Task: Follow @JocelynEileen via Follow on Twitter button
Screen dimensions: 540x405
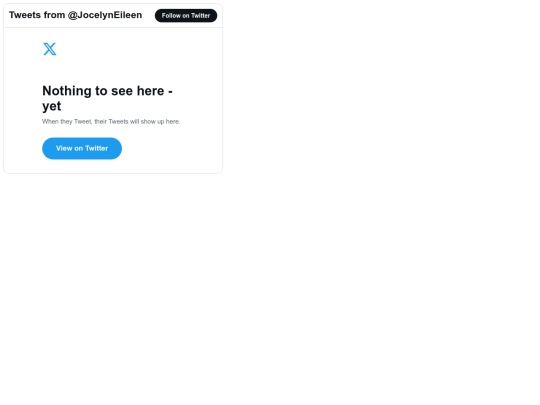Action: click(186, 15)
